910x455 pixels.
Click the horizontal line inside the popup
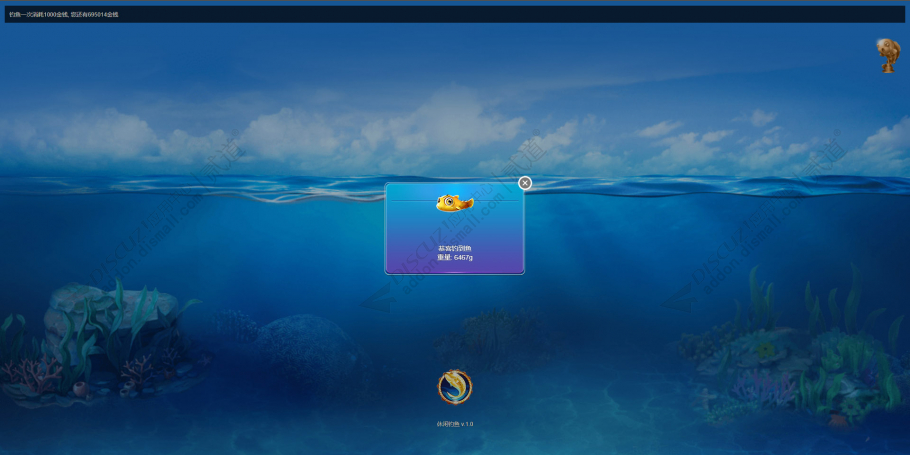[454, 201]
